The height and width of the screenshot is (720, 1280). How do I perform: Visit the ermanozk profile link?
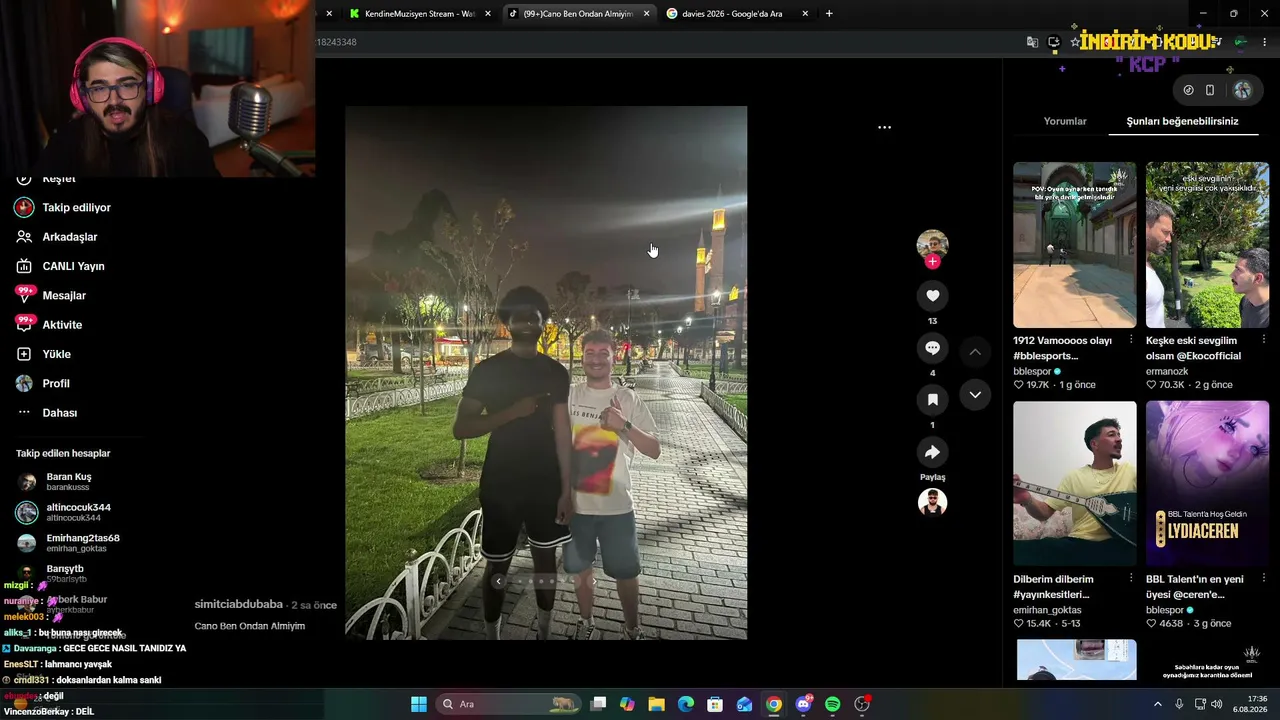pyautogui.click(x=1167, y=371)
